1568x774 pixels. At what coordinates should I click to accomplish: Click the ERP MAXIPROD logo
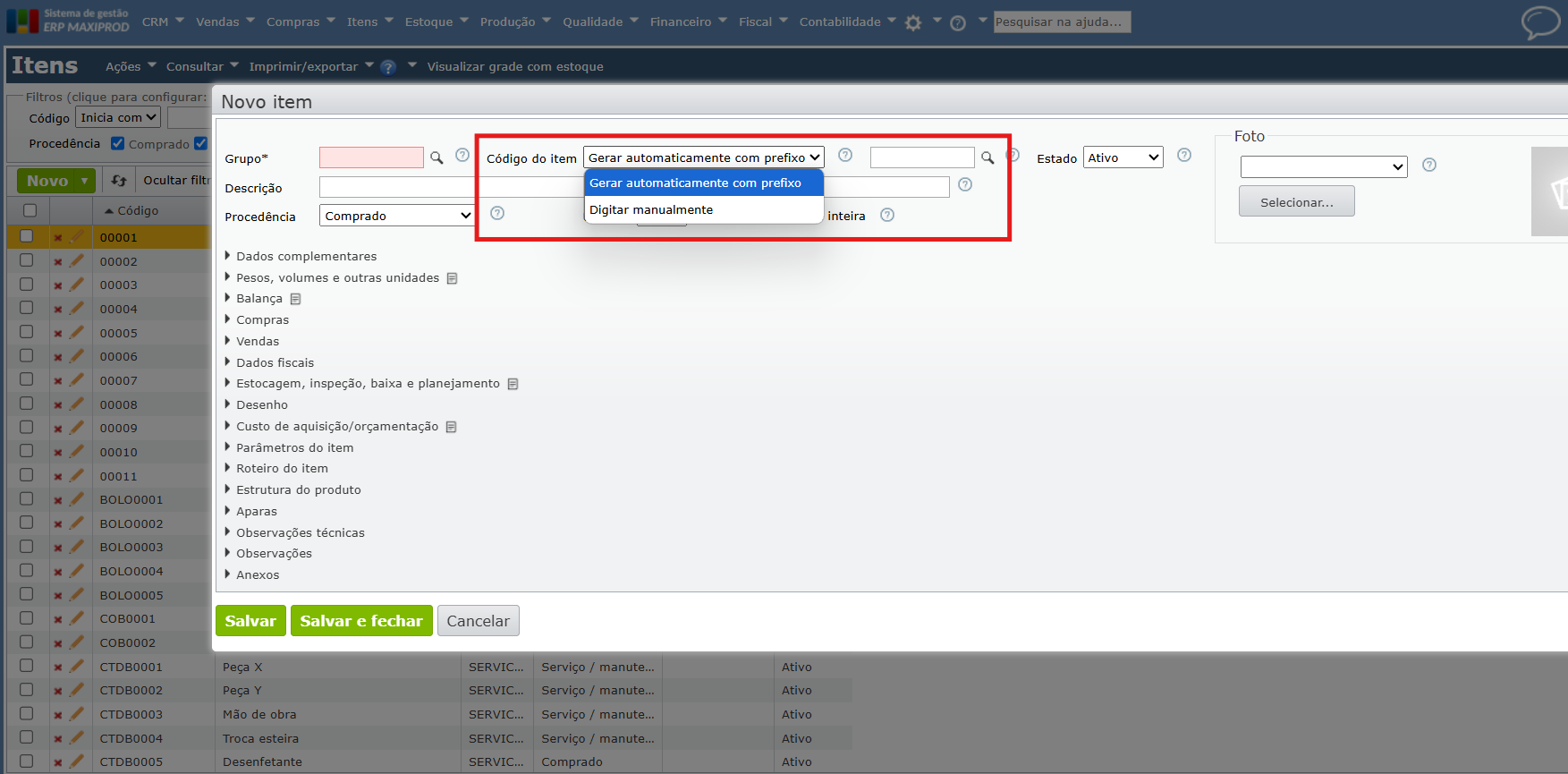[x=68, y=21]
